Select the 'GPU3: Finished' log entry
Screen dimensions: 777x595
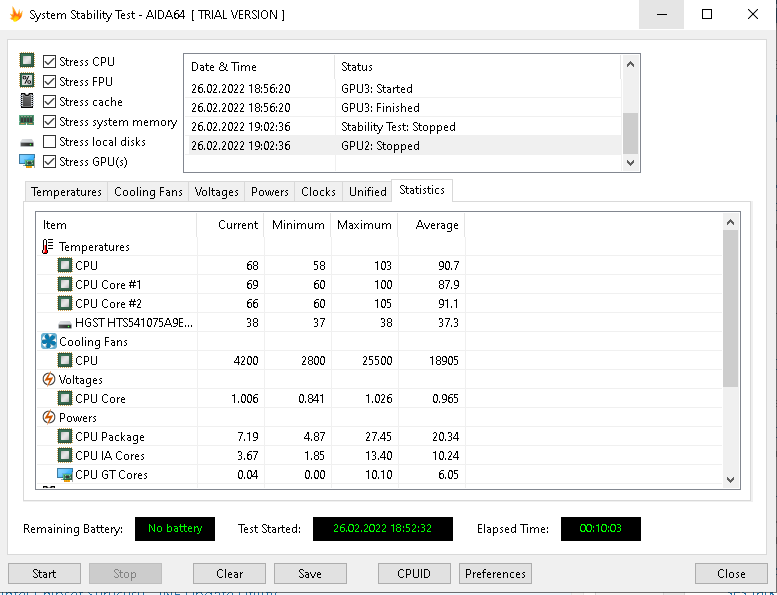403,108
